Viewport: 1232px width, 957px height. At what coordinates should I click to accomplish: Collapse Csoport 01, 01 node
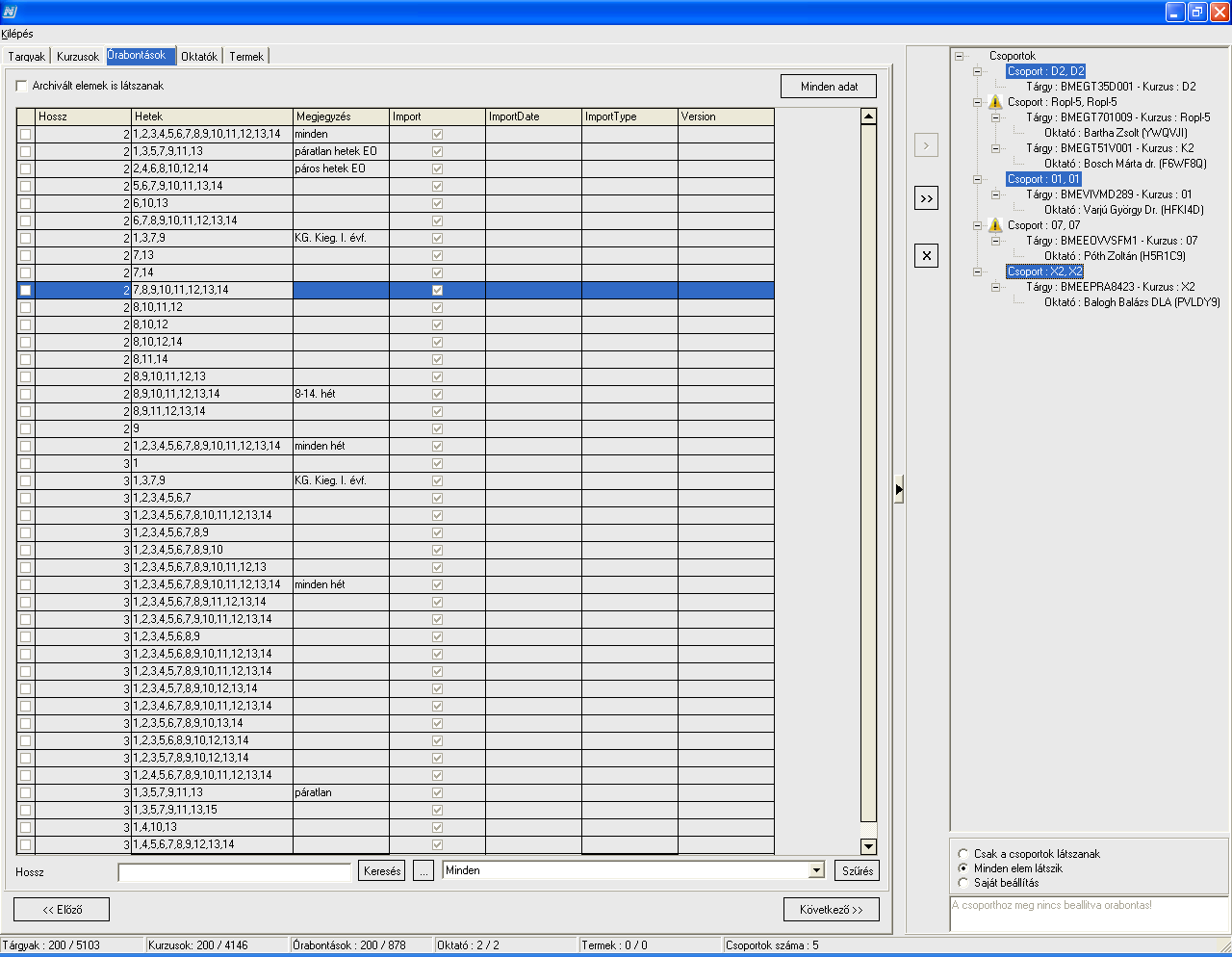pos(977,179)
